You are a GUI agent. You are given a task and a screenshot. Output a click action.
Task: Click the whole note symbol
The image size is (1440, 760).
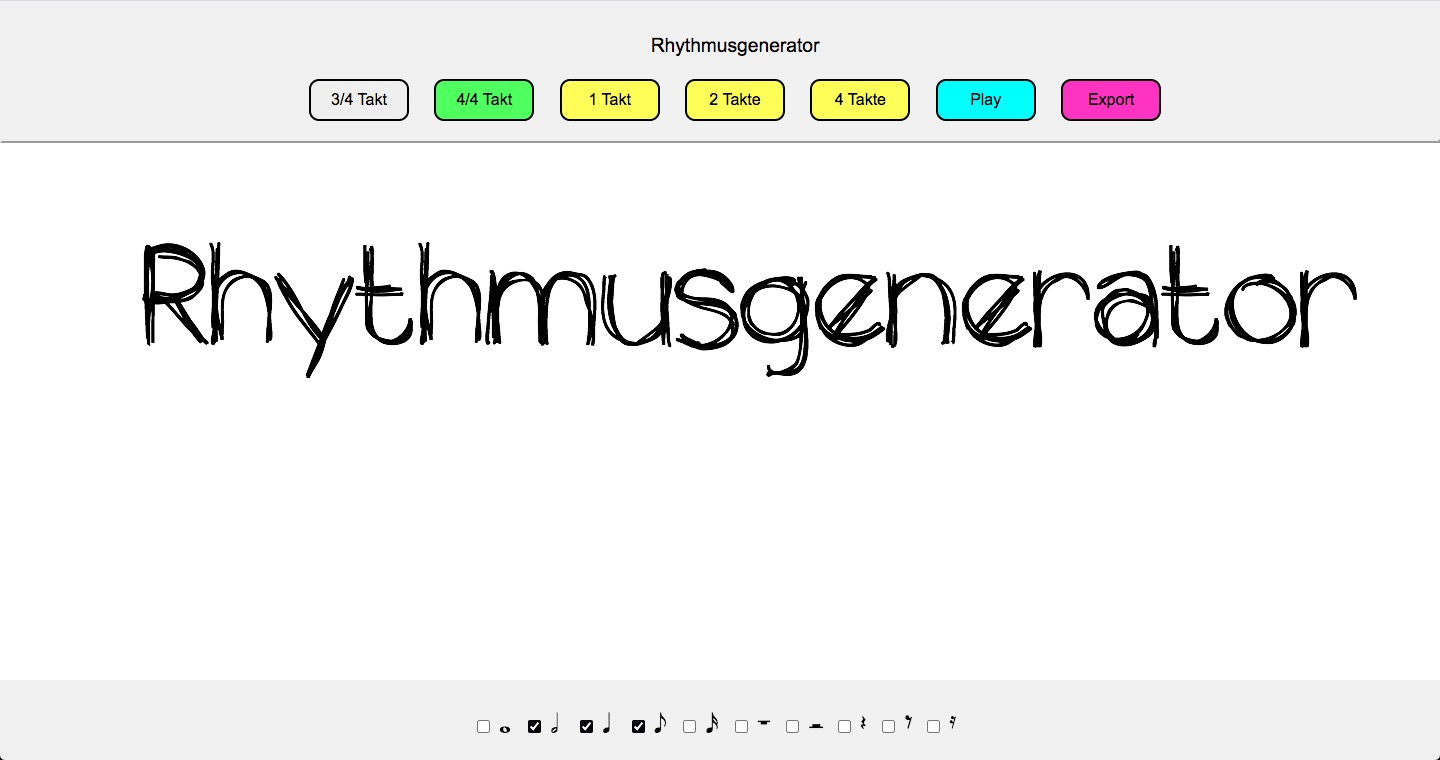[x=505, y=729]
